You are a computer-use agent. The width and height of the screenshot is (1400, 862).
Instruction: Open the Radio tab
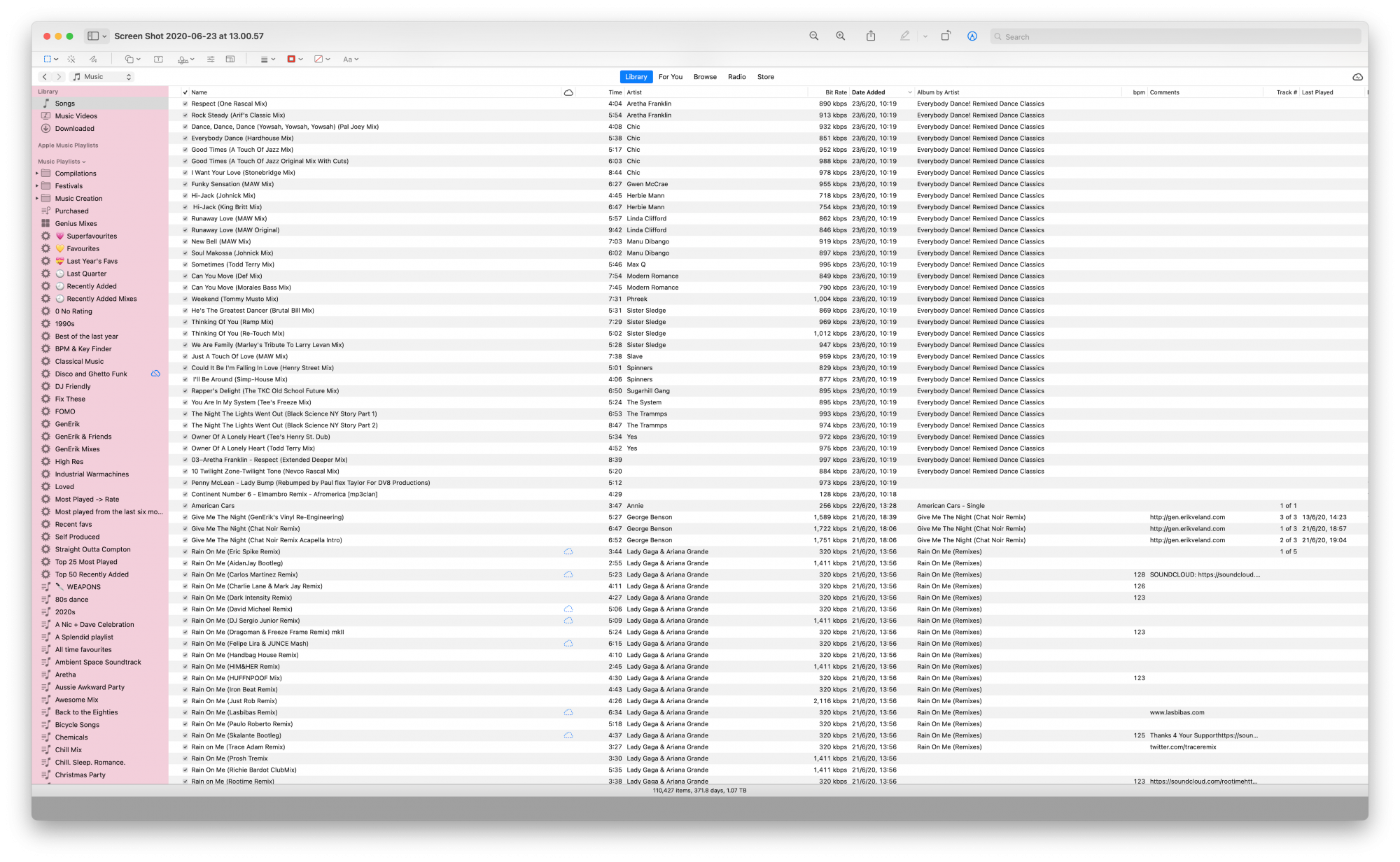click(736, 77)
